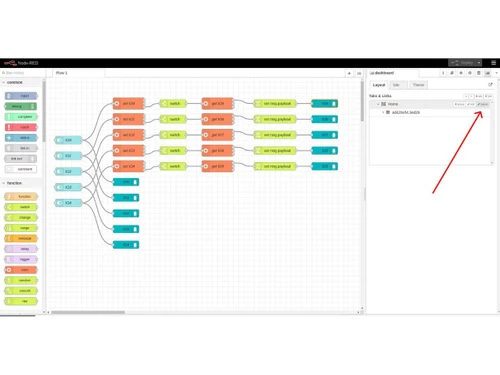The width and height of the screenshot is (500, 375).
Task: Select the range node in palette
Action: point(21,228)
